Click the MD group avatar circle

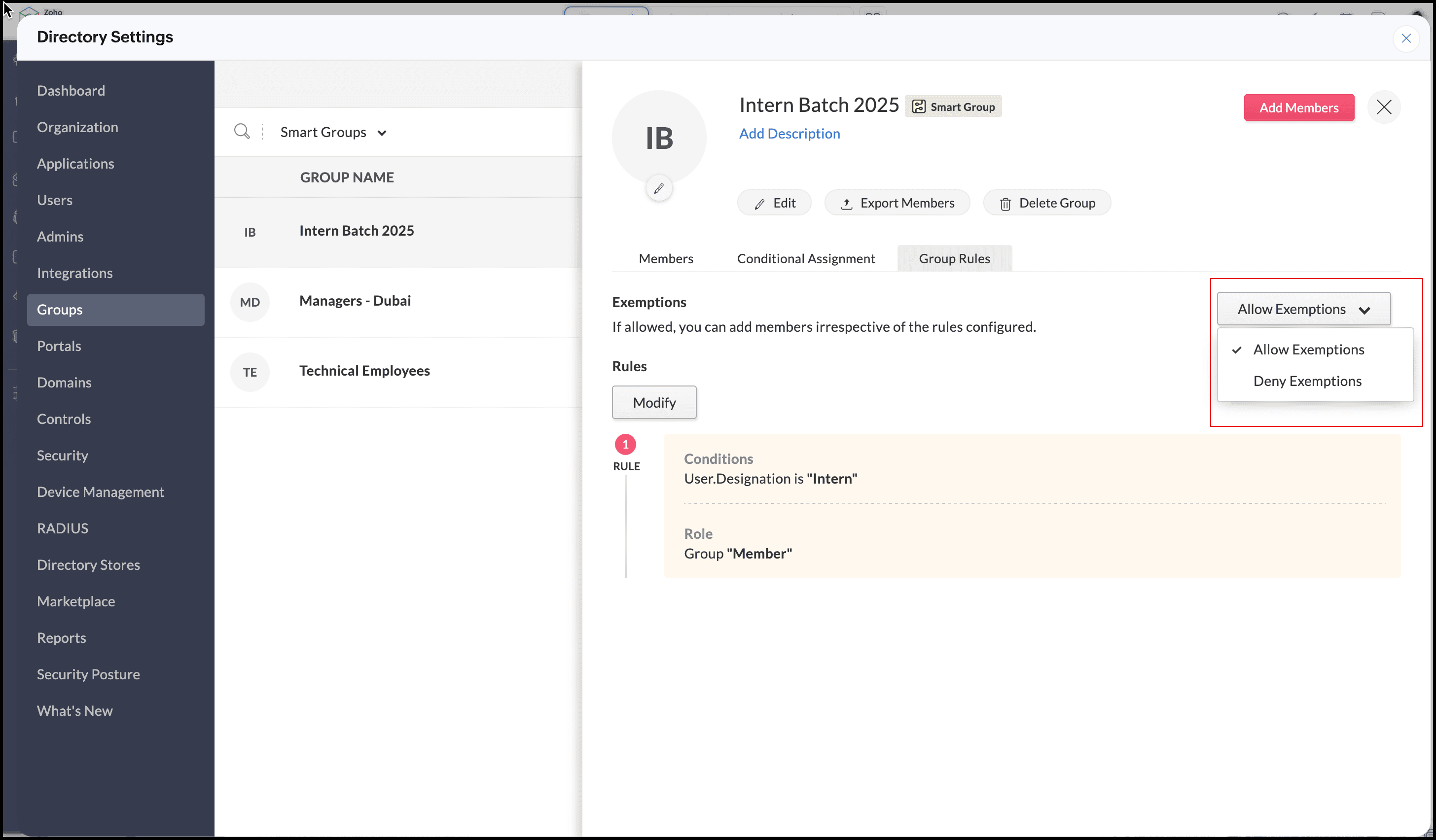pos(250,302)
